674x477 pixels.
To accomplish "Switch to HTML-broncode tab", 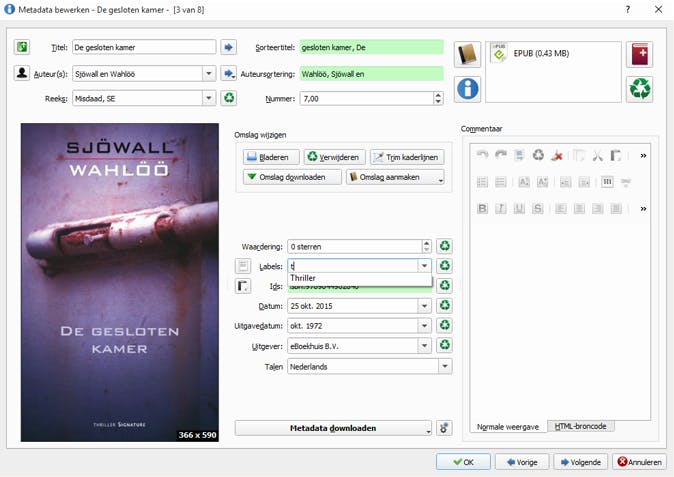I will click(x=580, y=426).
